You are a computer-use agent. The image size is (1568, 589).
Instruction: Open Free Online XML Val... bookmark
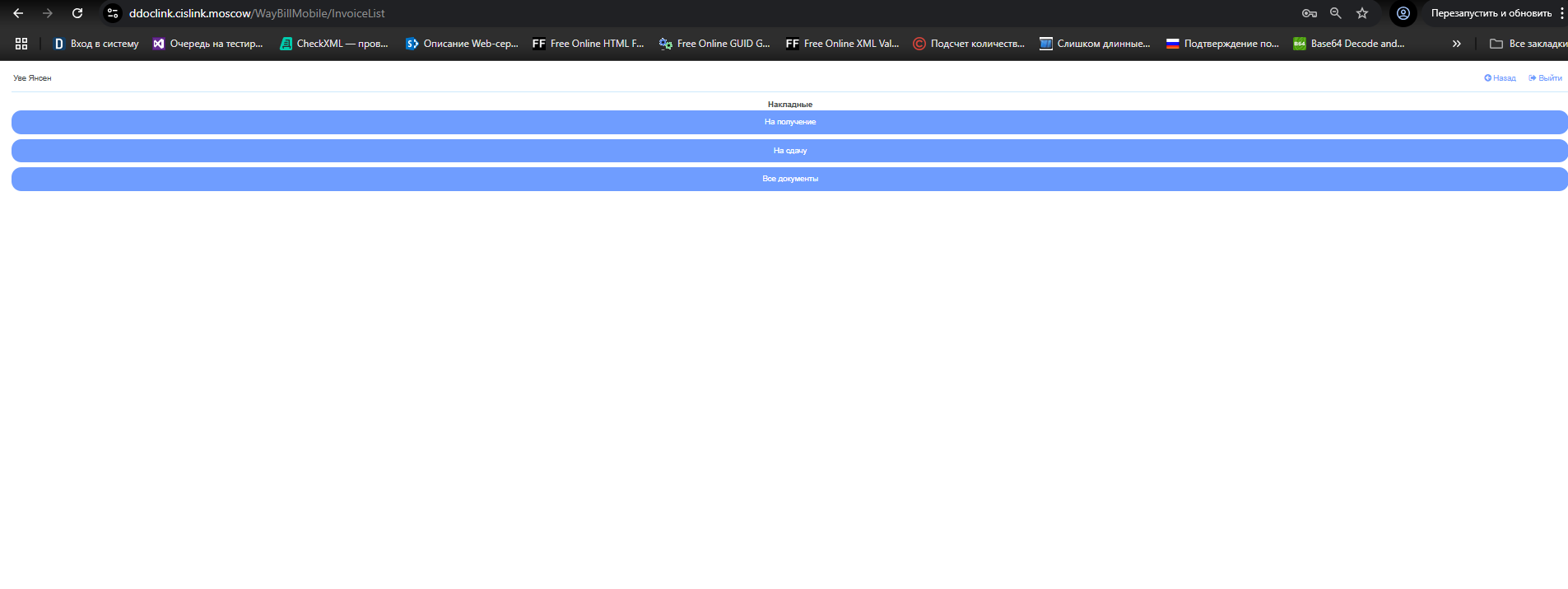click(842, 44)
